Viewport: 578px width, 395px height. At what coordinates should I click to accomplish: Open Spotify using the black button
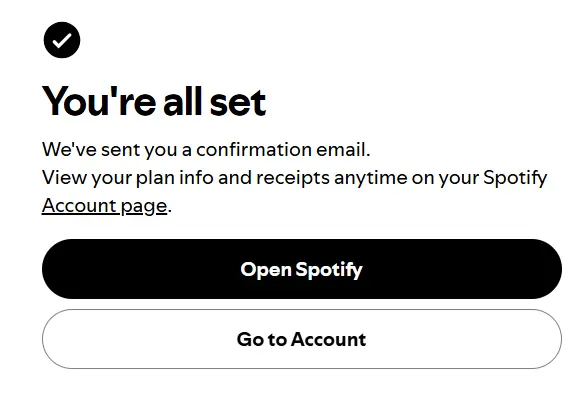click(x=302, y=269)
